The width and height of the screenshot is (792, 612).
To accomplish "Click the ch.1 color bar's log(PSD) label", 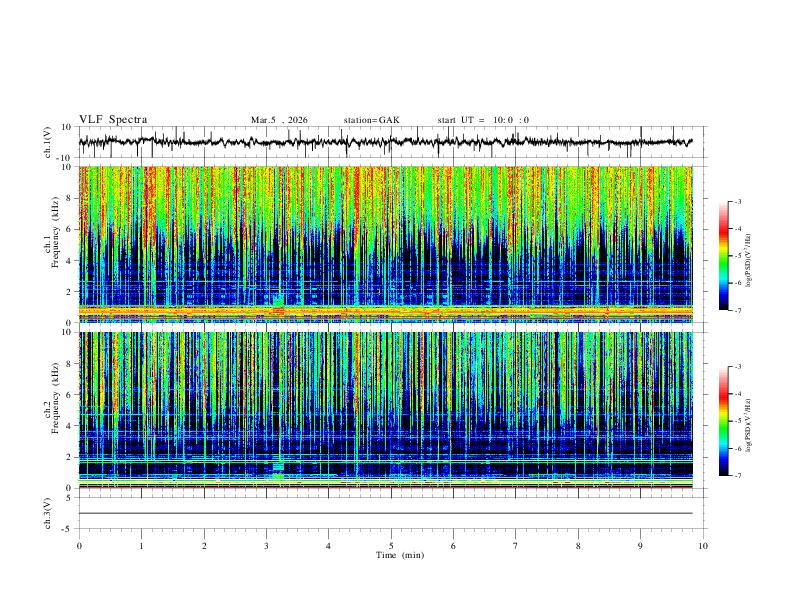I will click(748, 261).
